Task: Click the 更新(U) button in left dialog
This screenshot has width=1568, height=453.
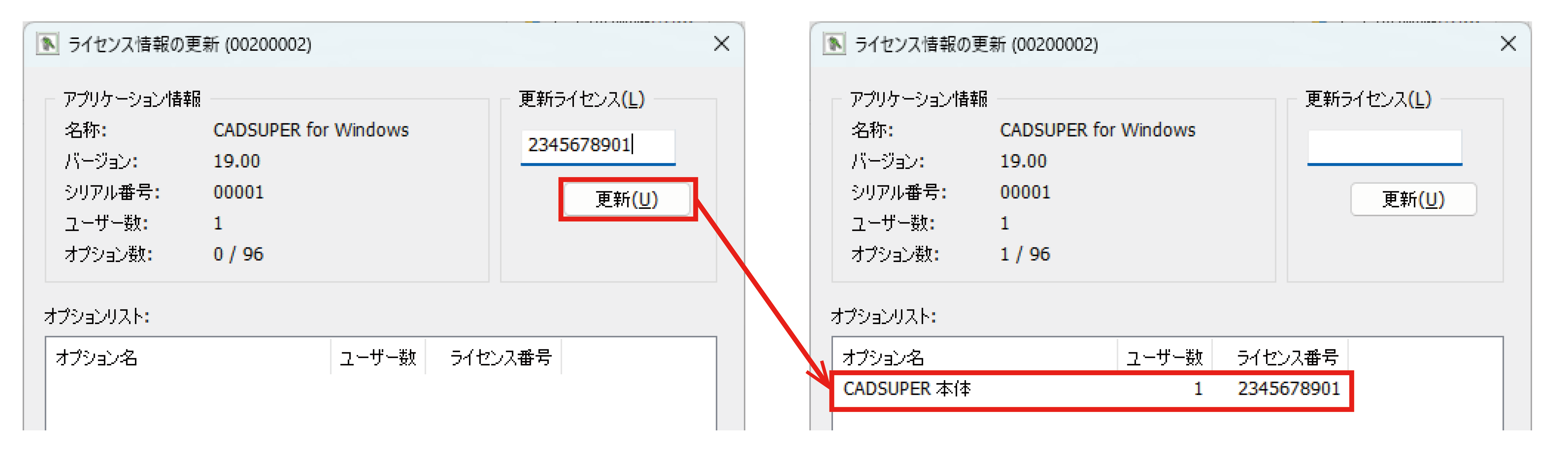Action: 627,199
